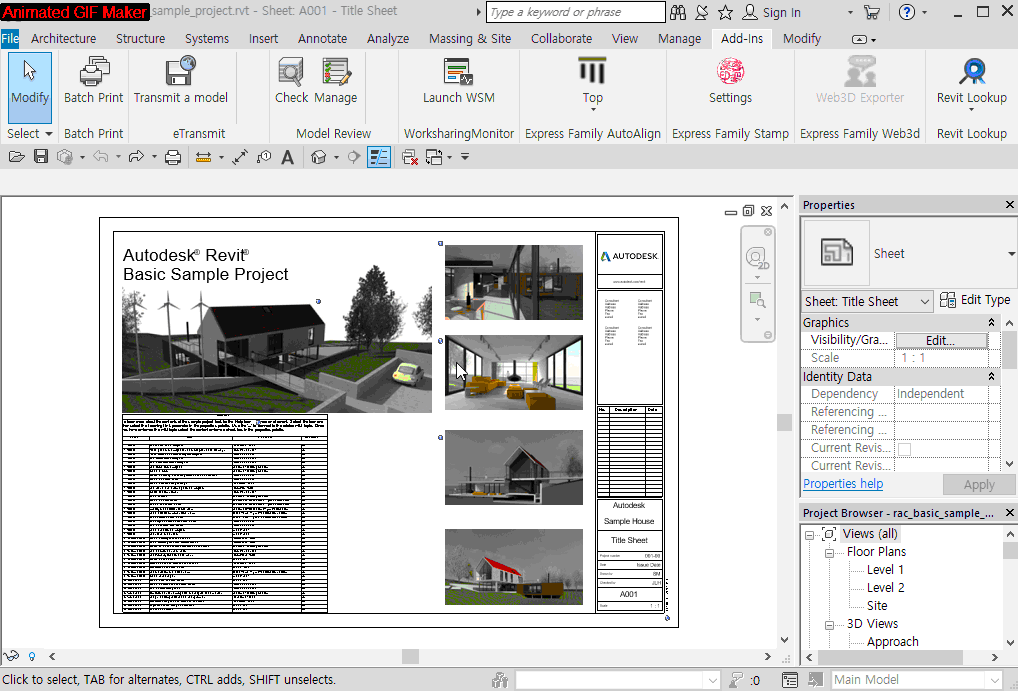Toggle the Thin Lines button
Screen dimensions: 1018x691
[x=379, y=157]
